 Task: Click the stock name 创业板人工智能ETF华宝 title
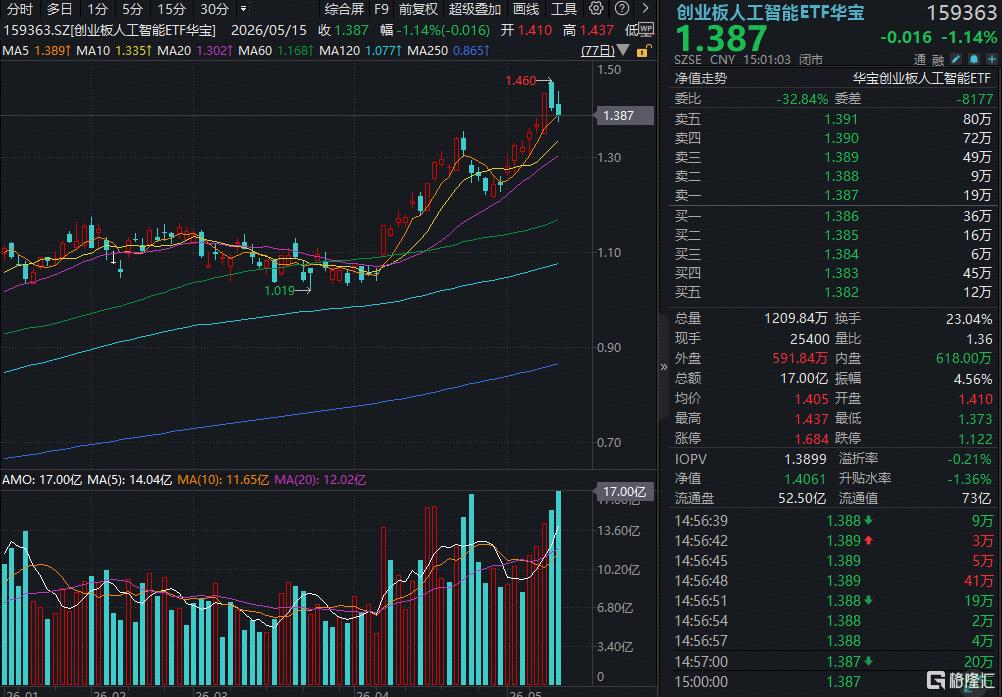point(770,12)
